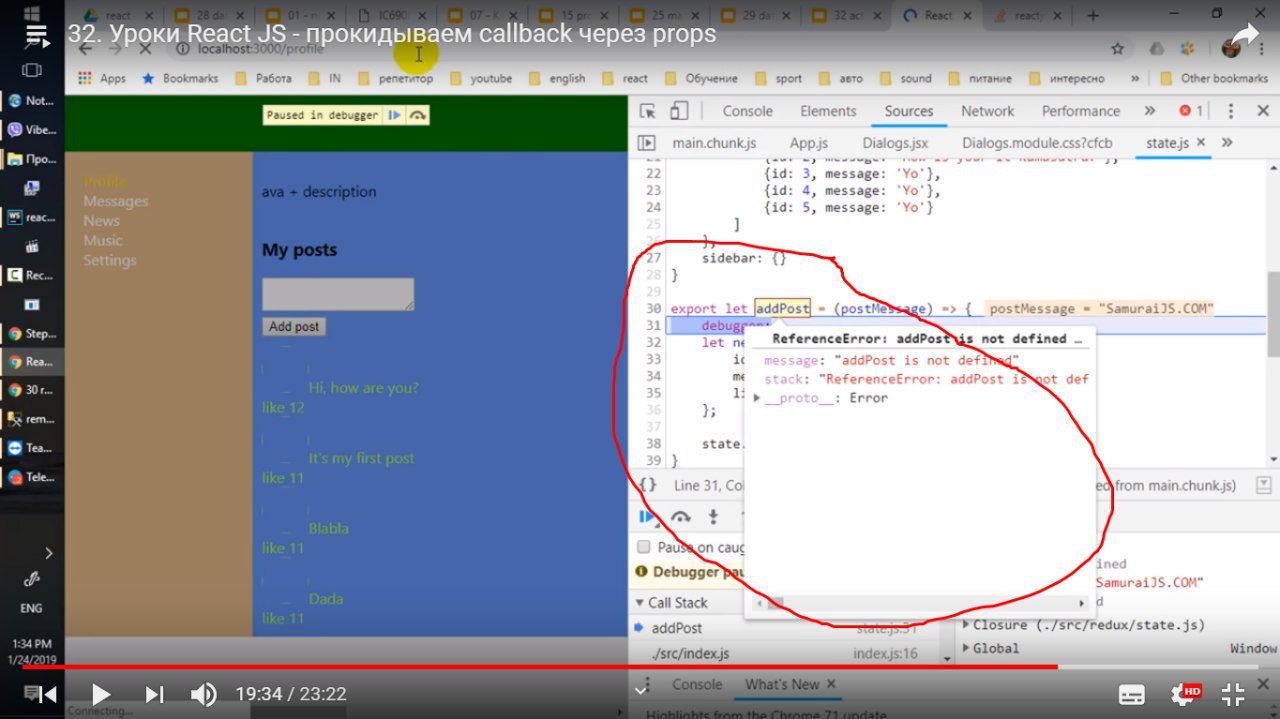This screenshot has height=719, width=1280.
Task: Open a new browser tab with plus
Action: click(1093, 15)
